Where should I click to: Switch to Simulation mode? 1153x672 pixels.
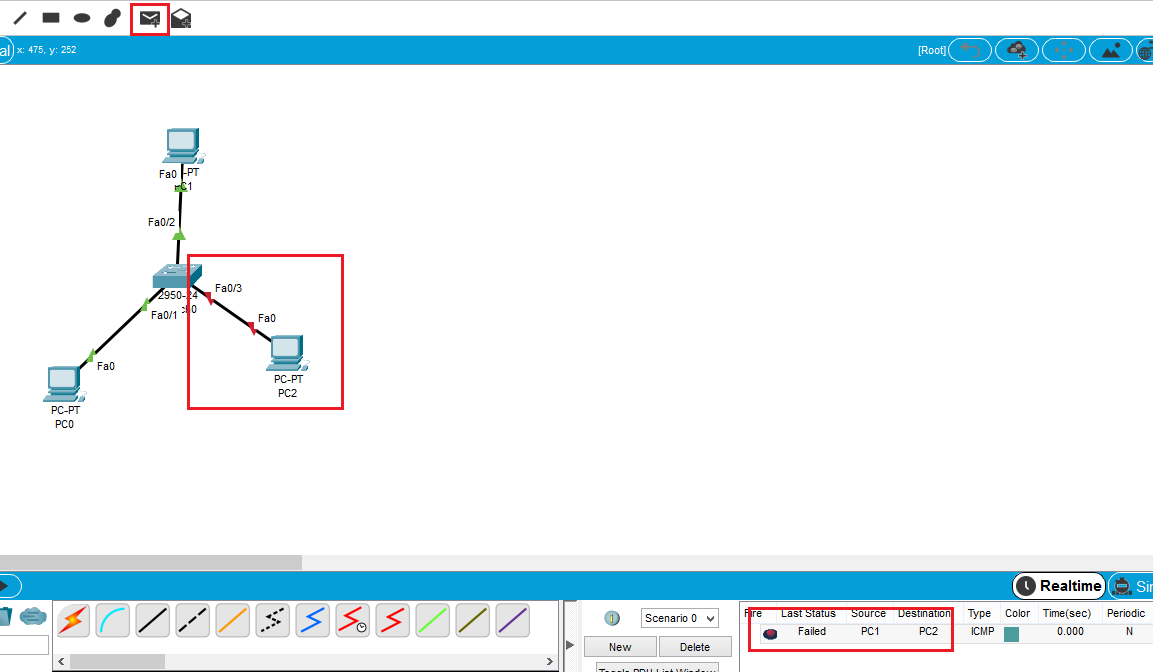(x=1135, y=586)
